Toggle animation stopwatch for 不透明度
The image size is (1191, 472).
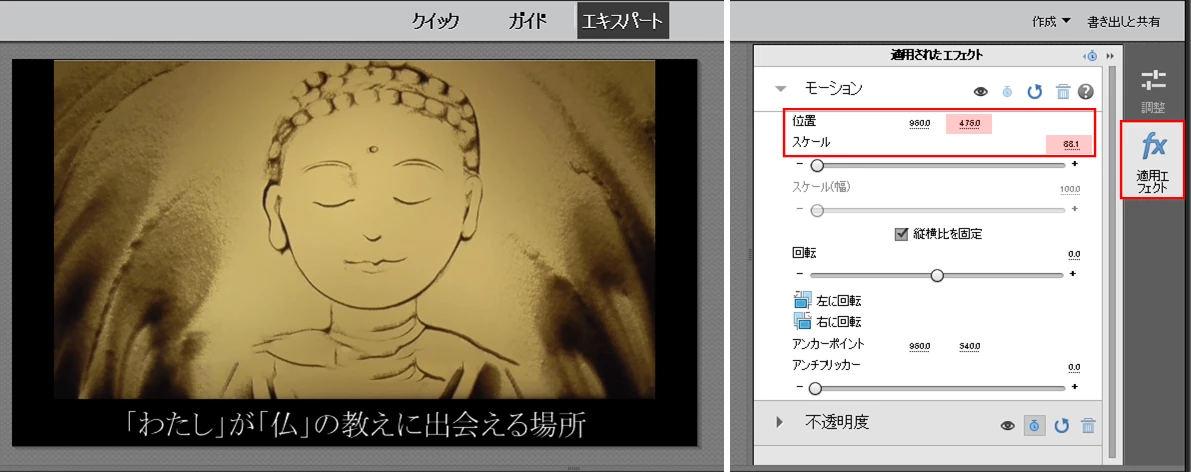coord(1034,426)
